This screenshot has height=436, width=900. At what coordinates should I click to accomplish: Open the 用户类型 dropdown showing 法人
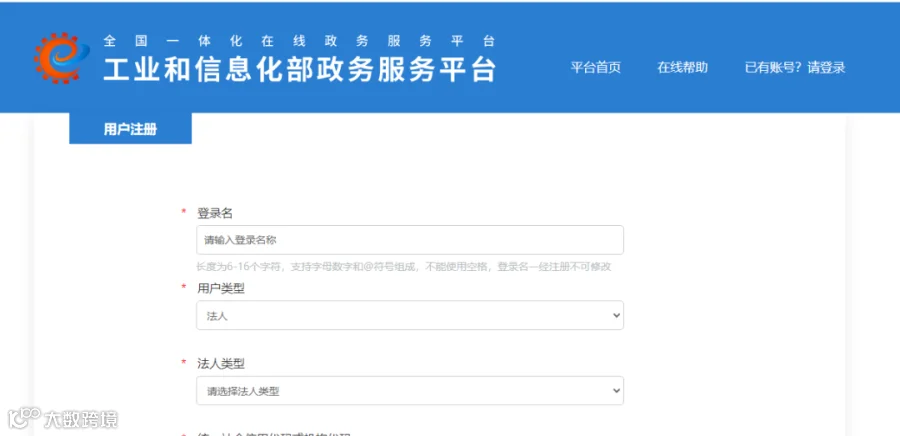coord(410,315)
